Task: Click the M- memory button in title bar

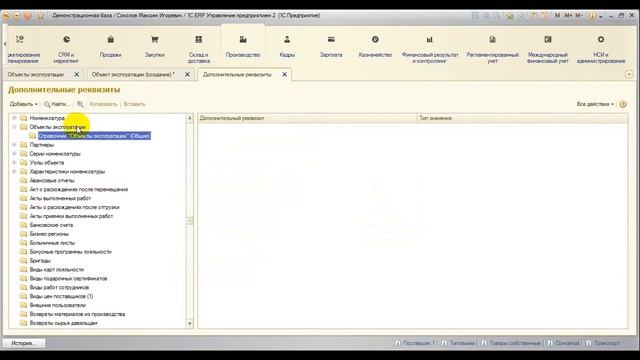Action: coord(579,16)
